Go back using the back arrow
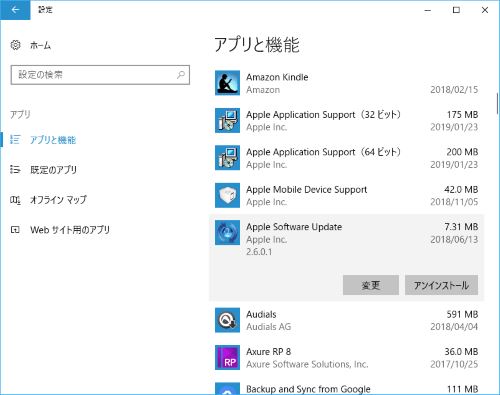The width and height of the screenshot is (500, 395). click(15, 10)
